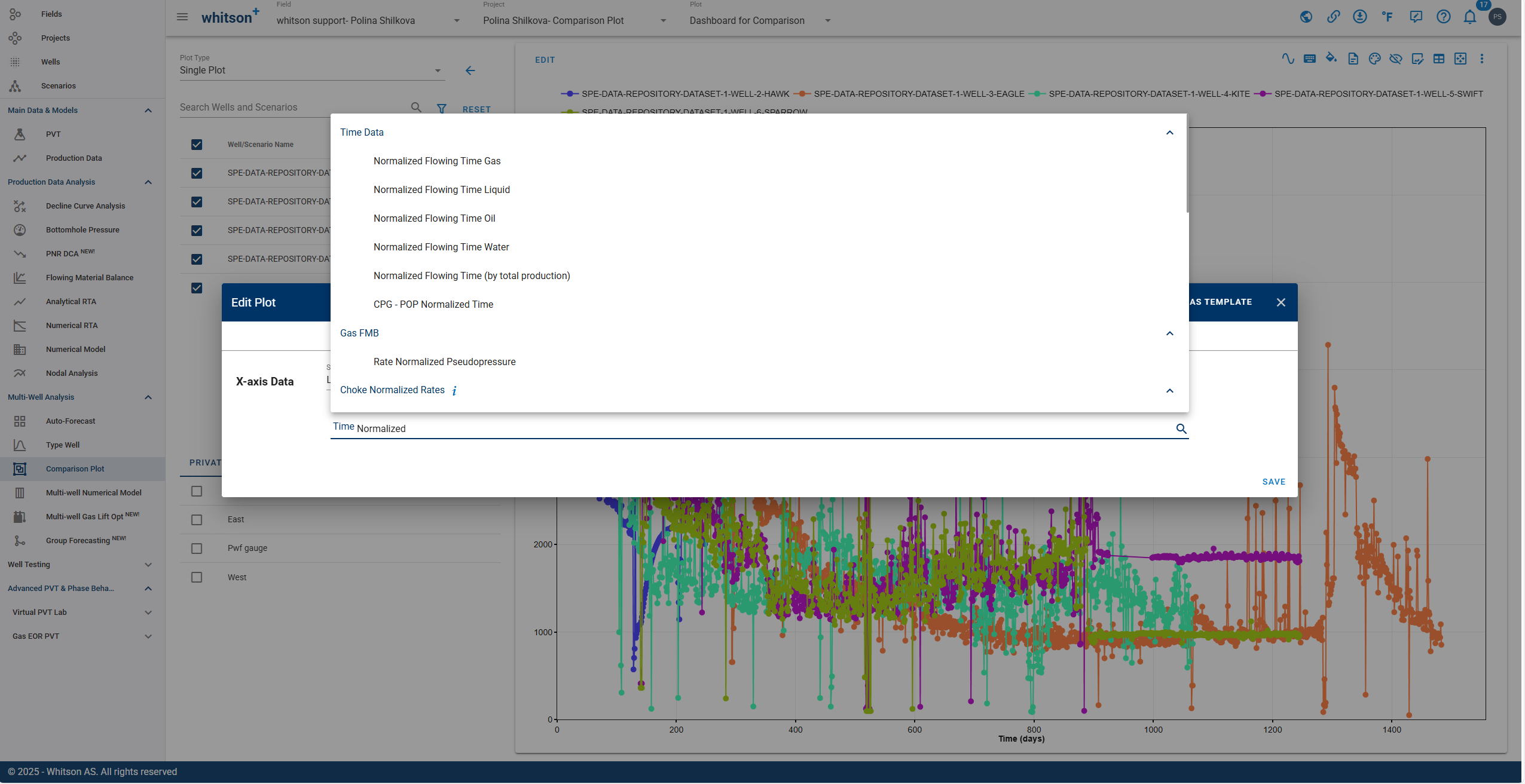Image resolution: width=1525 pixels, height=784 pixels.
Task: Click the search magnifier in the Time Normalized field
Action: pyautogui.click(x=1181, y=428)
